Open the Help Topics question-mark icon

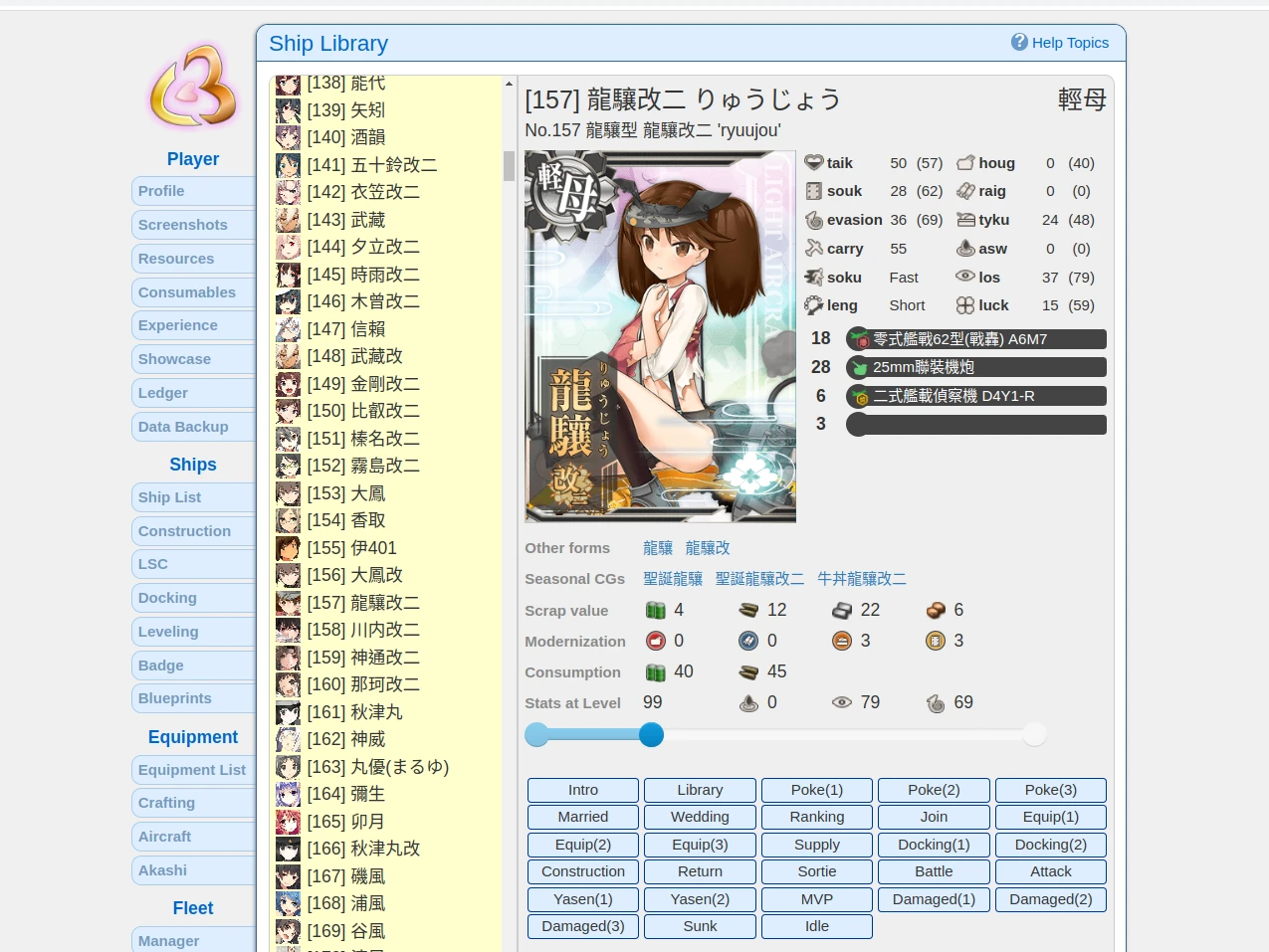point(1019,42)
